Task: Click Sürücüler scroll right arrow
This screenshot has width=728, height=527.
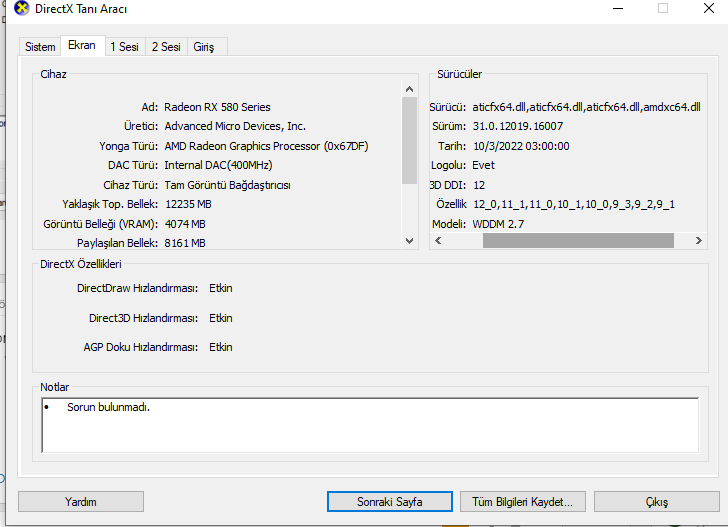Action: (698, 241)
